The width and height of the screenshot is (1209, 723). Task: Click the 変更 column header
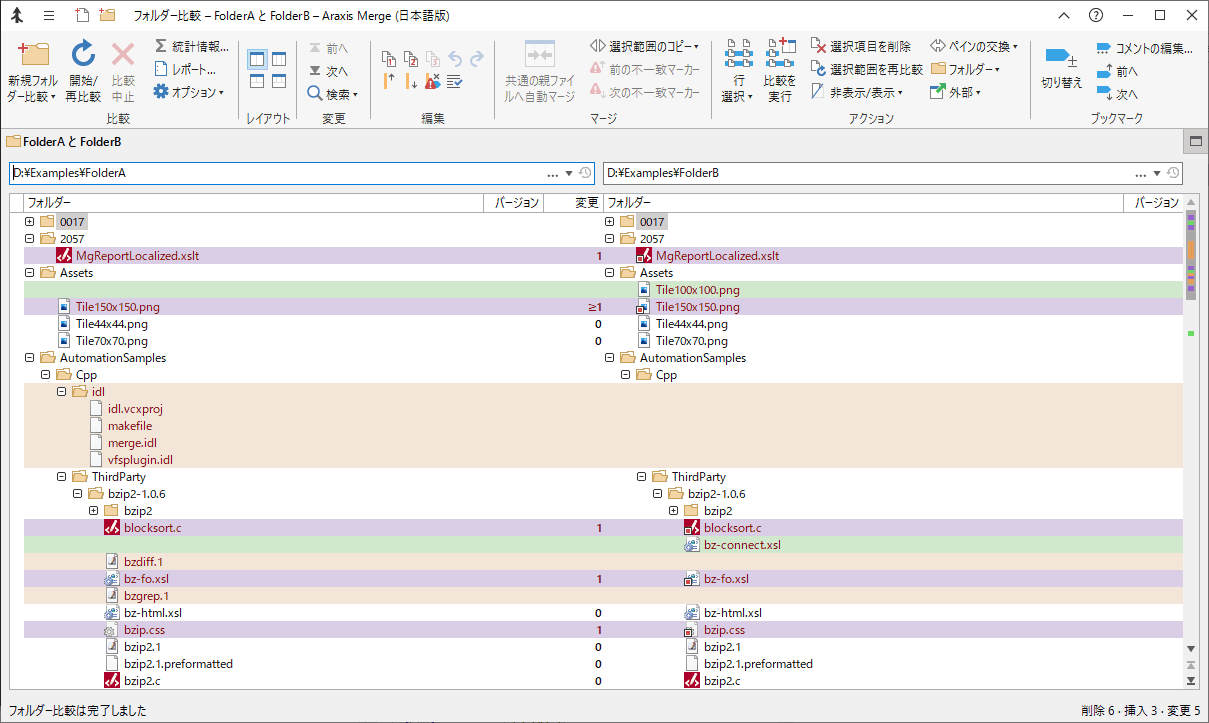click(x=573, y=203)
